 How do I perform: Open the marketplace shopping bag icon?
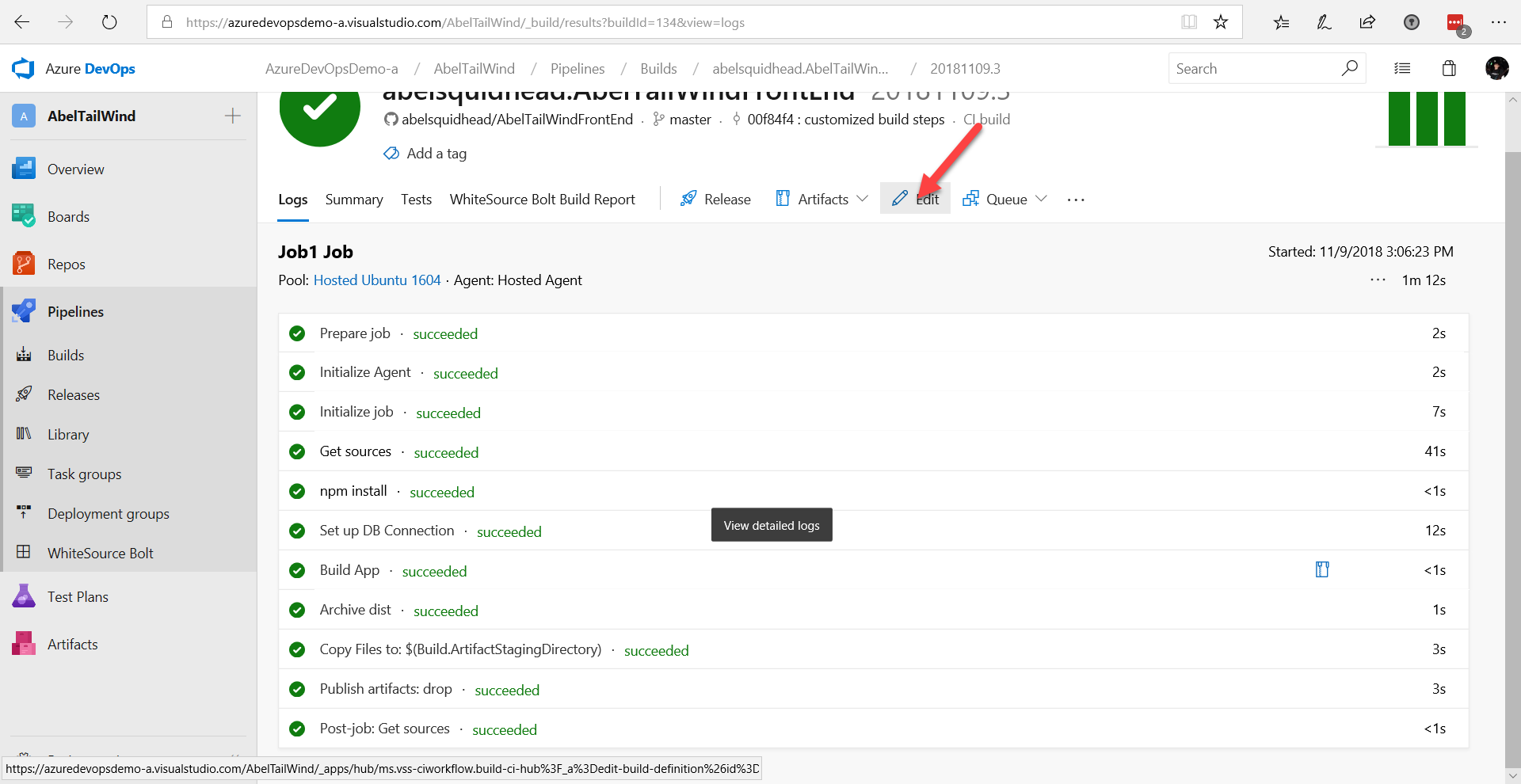click(x=1449, y=68)
